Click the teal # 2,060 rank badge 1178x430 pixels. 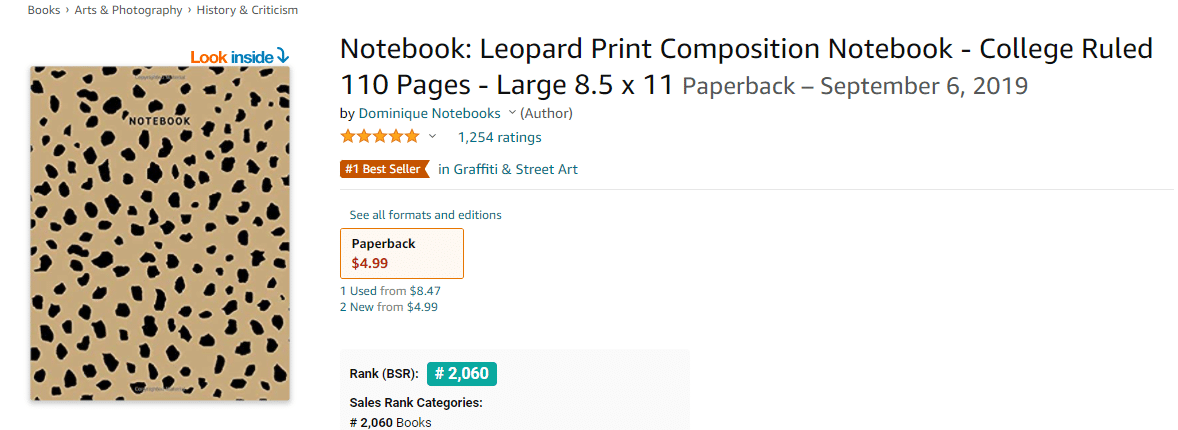coord(461,374)
